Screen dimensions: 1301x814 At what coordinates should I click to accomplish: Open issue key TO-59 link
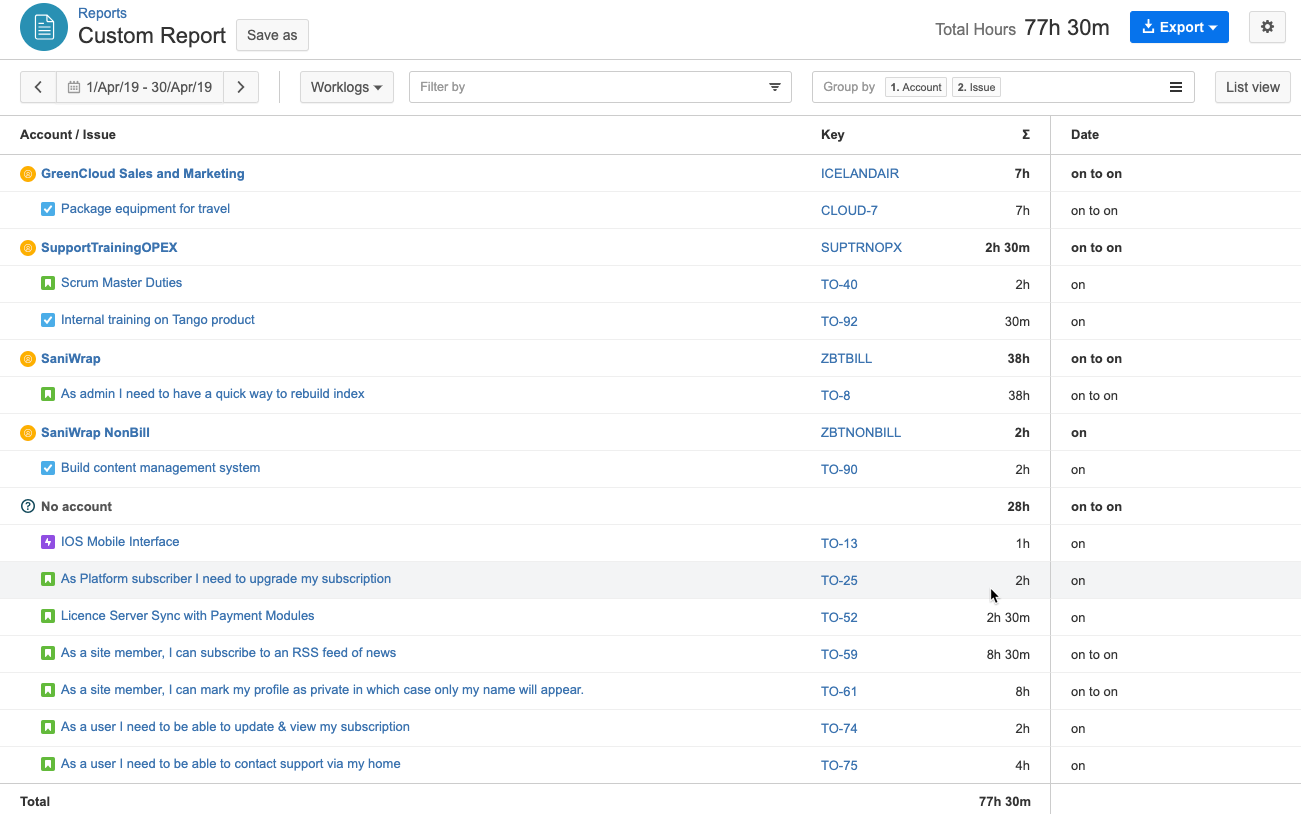(839, 655)
